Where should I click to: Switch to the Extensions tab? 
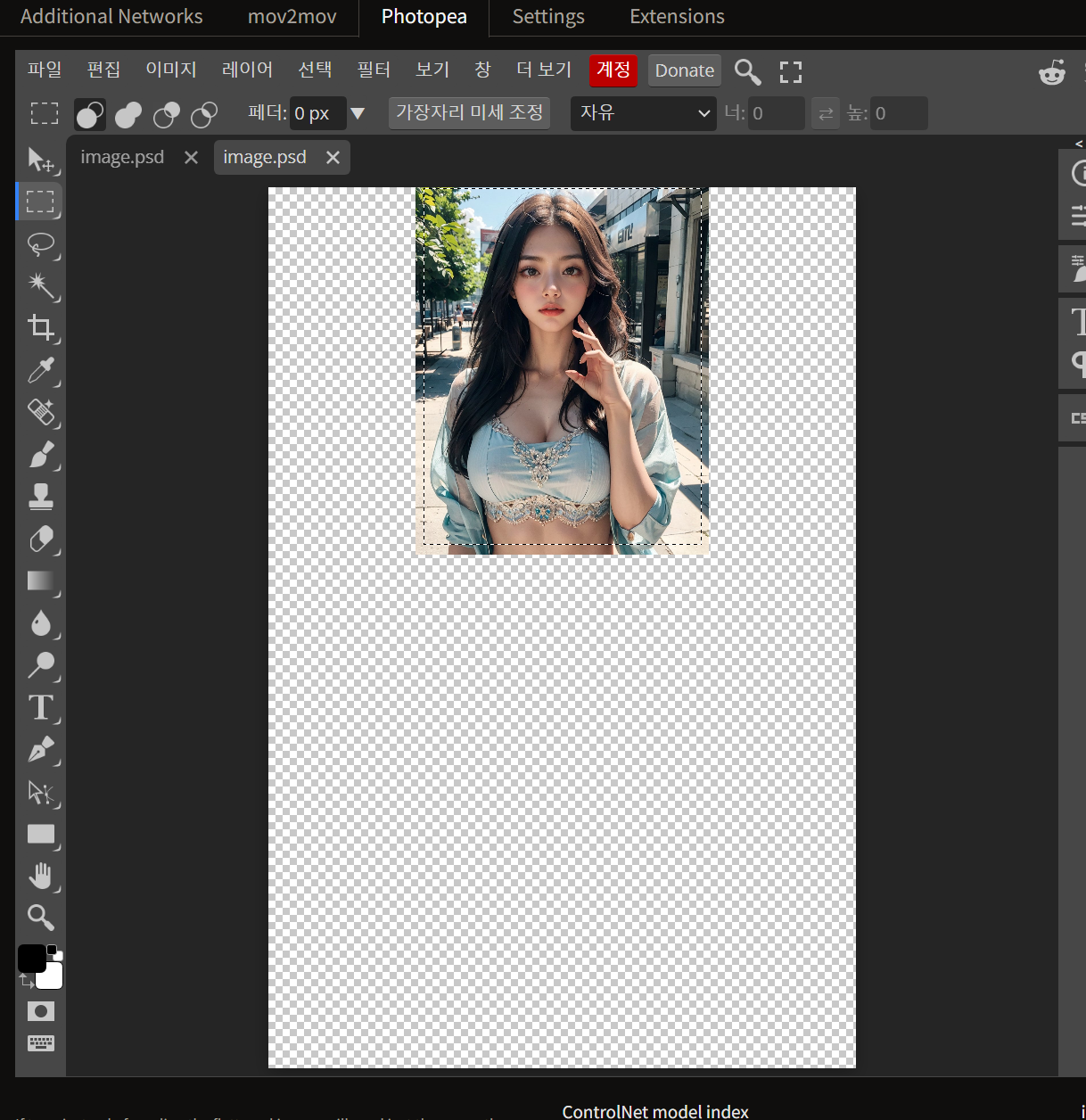[675, 16]
